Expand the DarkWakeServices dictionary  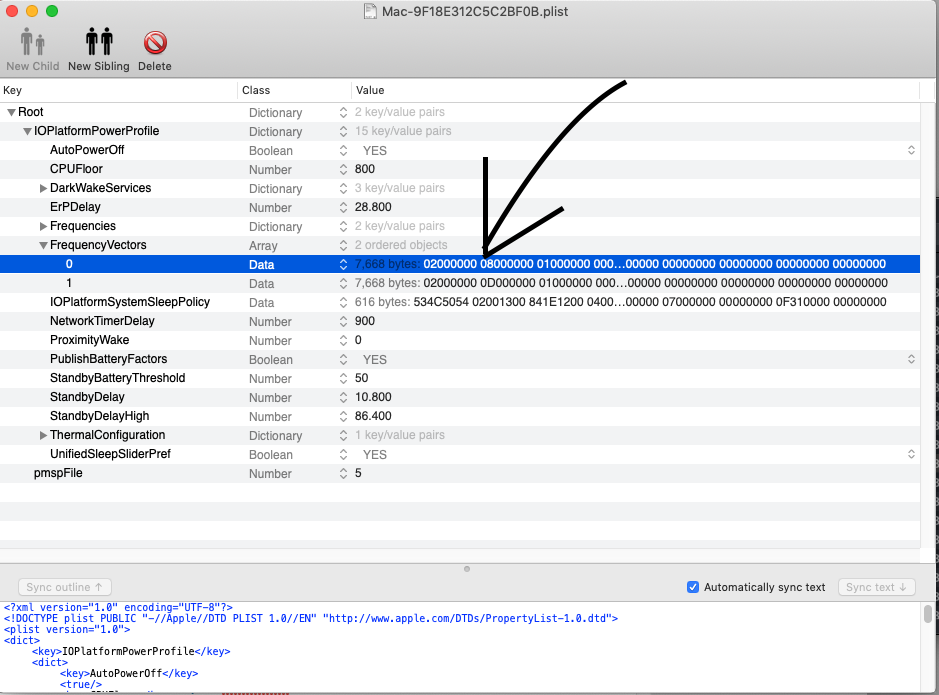pos(43,188)
